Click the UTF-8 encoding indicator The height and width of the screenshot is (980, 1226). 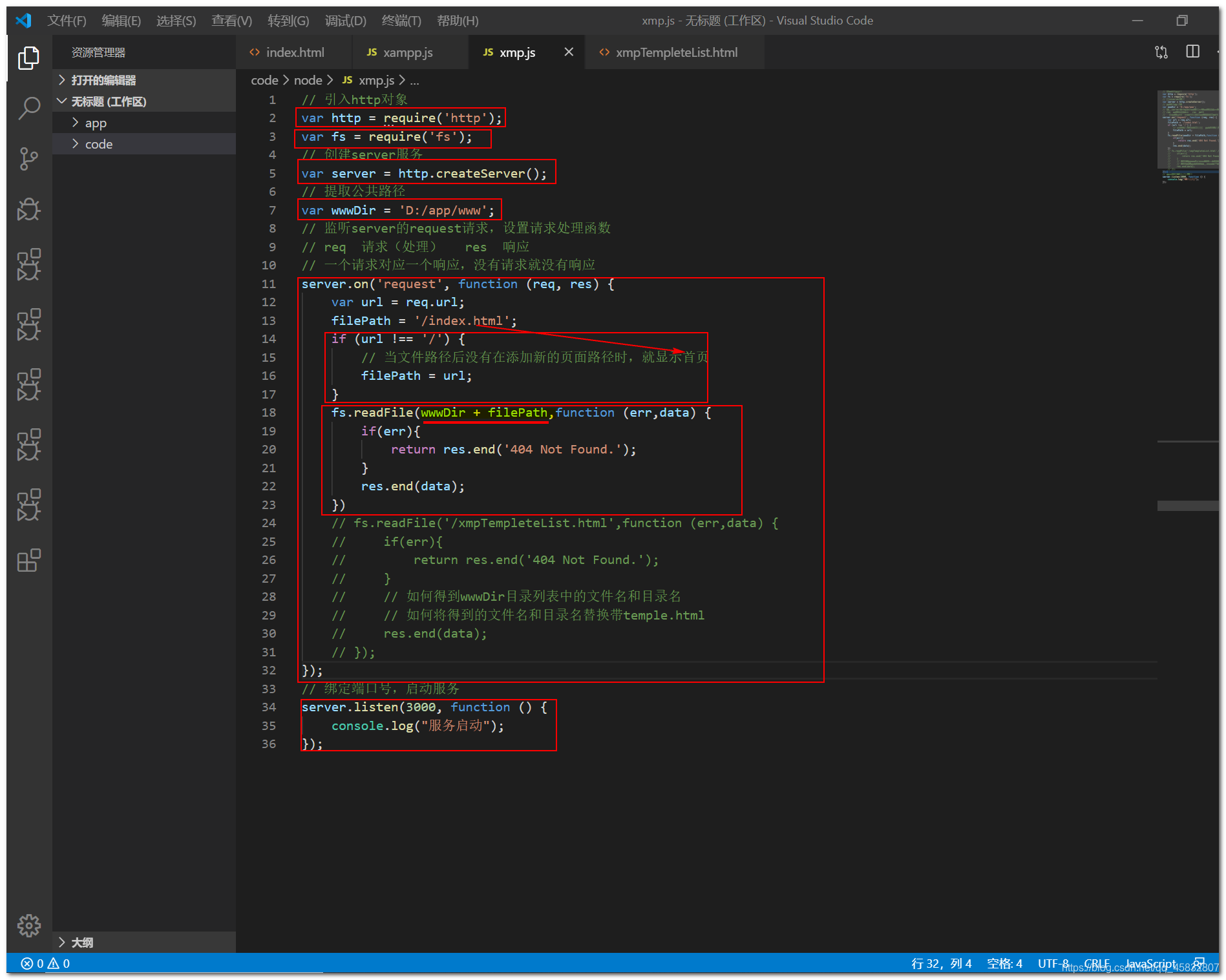click(x=1053, y=963)
